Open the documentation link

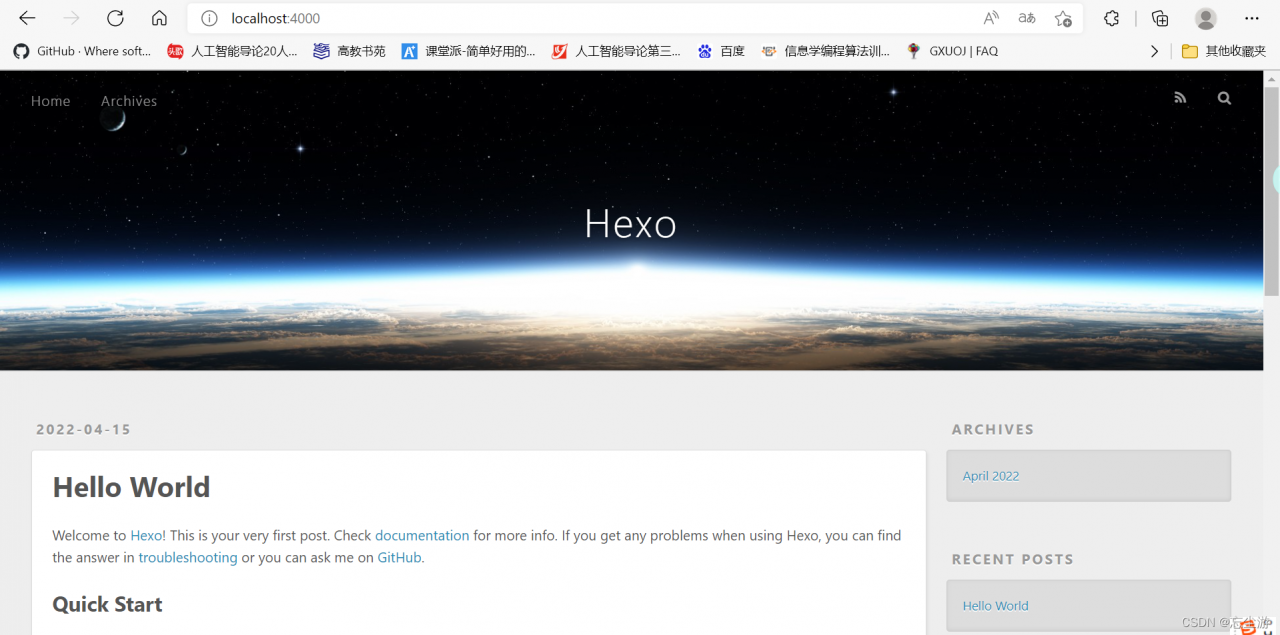click(x=422, y=535)
